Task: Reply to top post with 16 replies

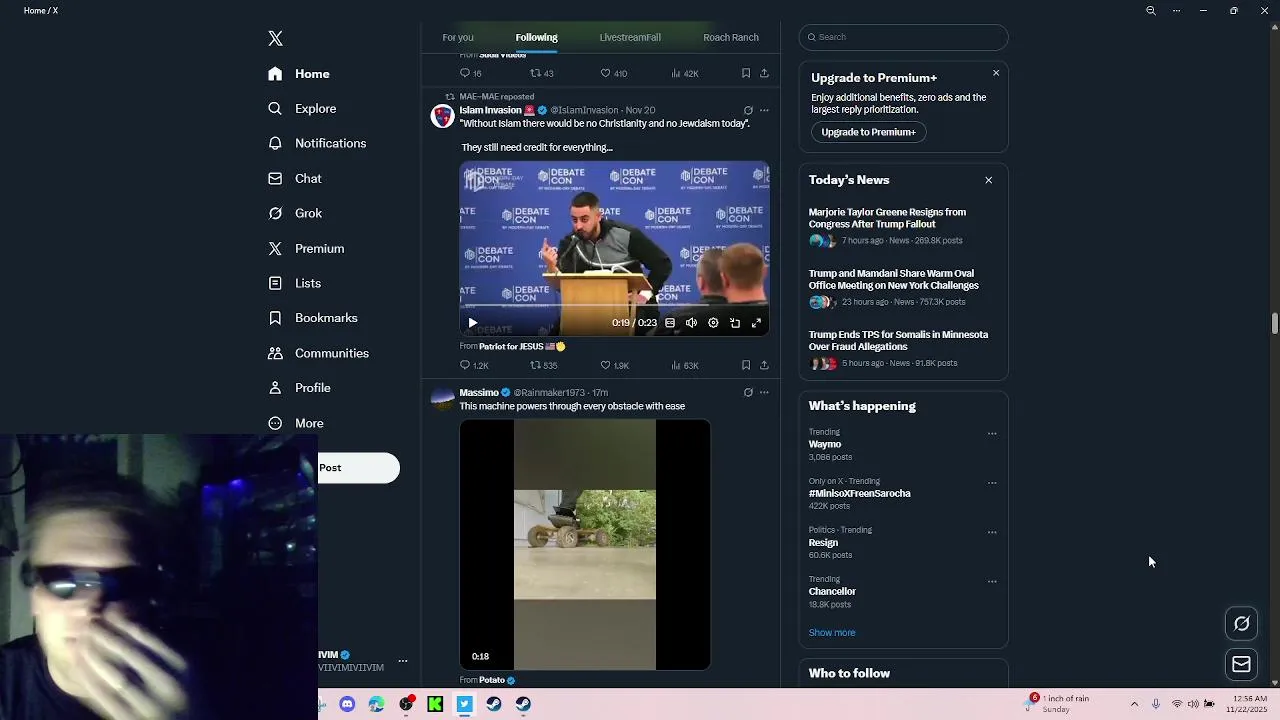Action: (471, 74)
